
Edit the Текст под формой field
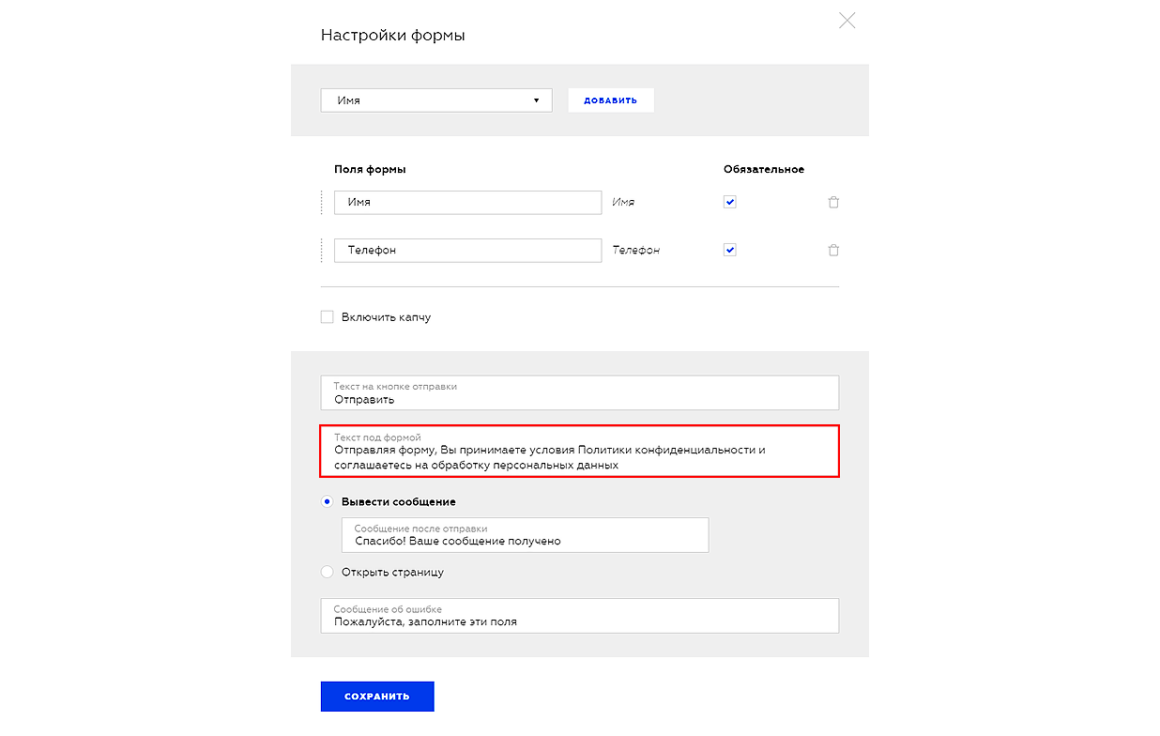[580, 451]
